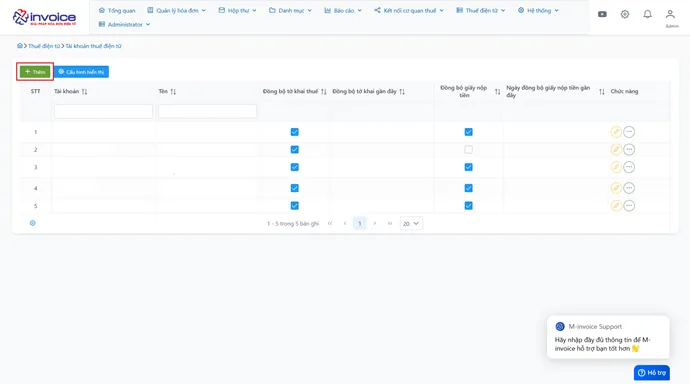Viewport: 690px width, 384px height.
Task: Enable row 2 Đồng bộ giấy nộp tiền checkbox
Action: coord(468,150)
